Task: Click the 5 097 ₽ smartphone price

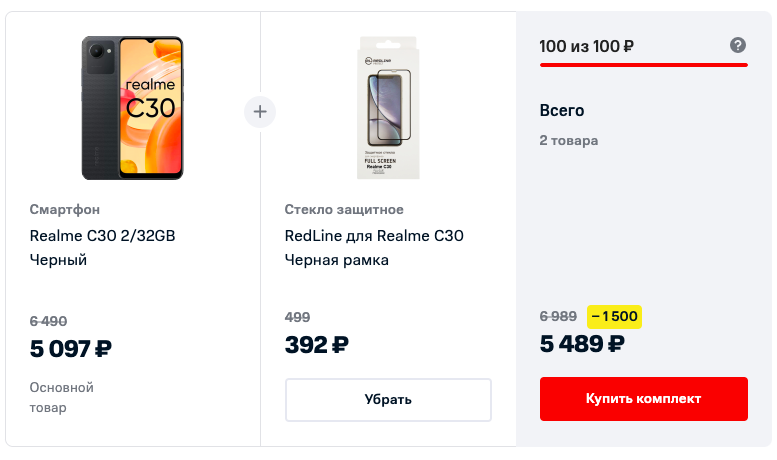Action: 71,349
